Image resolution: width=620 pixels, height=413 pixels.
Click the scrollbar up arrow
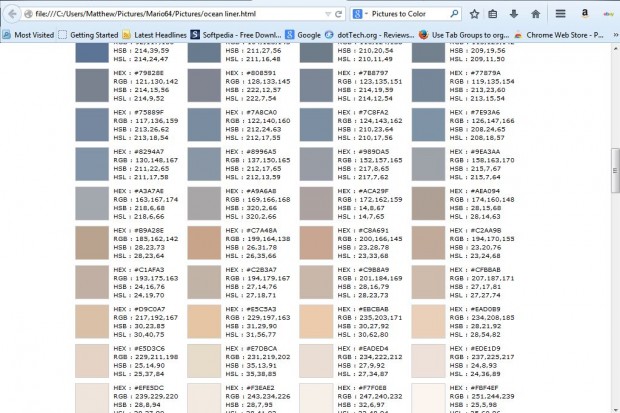[x=616, y=48]
